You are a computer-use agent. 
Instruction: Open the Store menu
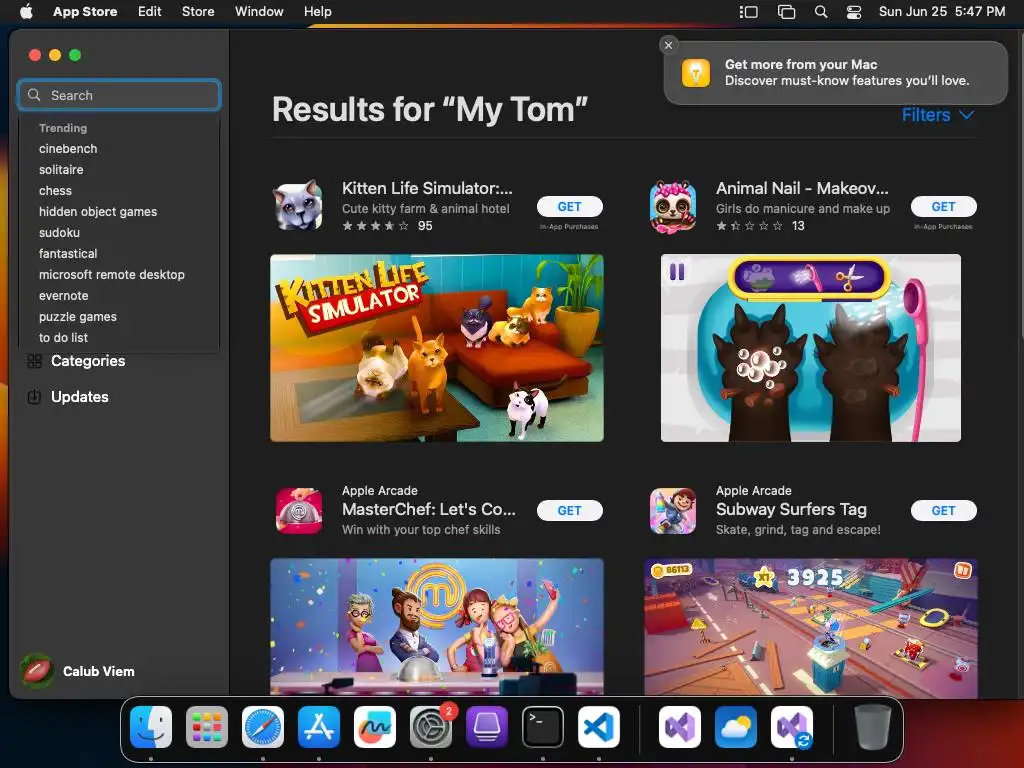[198, 11]
